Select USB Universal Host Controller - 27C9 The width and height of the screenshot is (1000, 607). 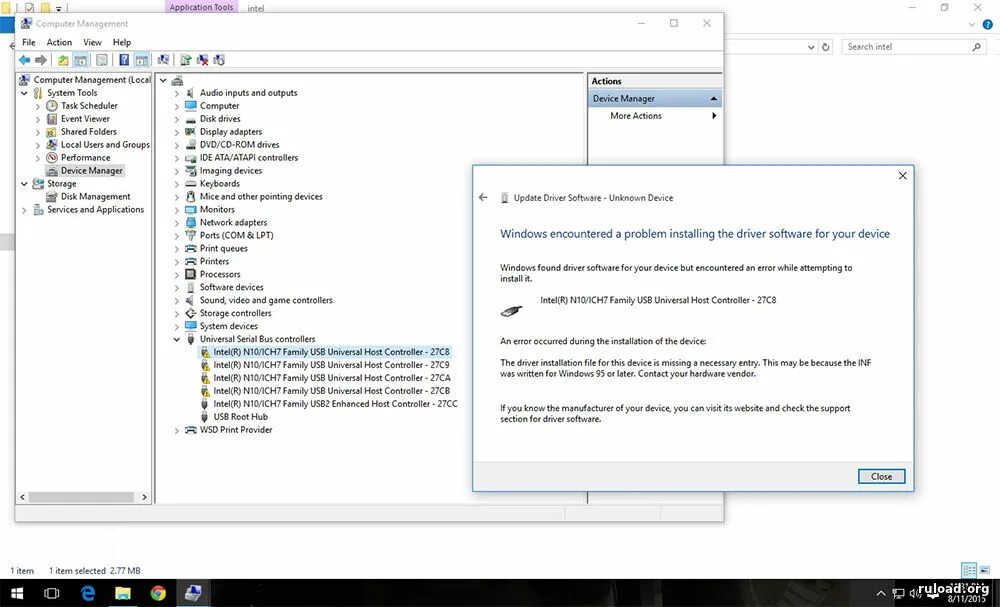(x=331, y=365)
